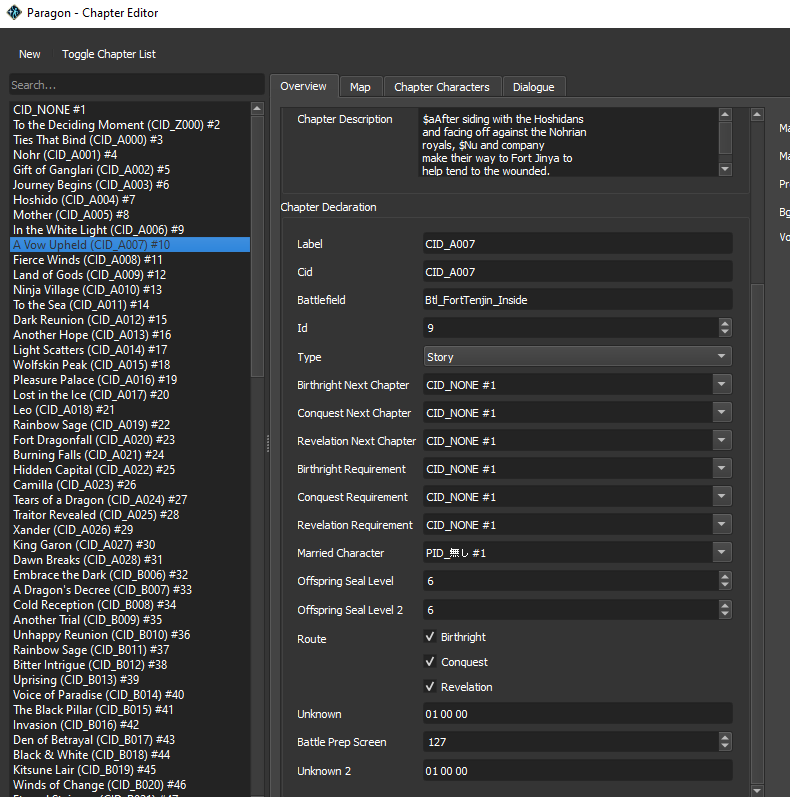The image size is (790, 797).
Task: Select Mother (CID_A005) #8 chapter
Action: [130, 214]
